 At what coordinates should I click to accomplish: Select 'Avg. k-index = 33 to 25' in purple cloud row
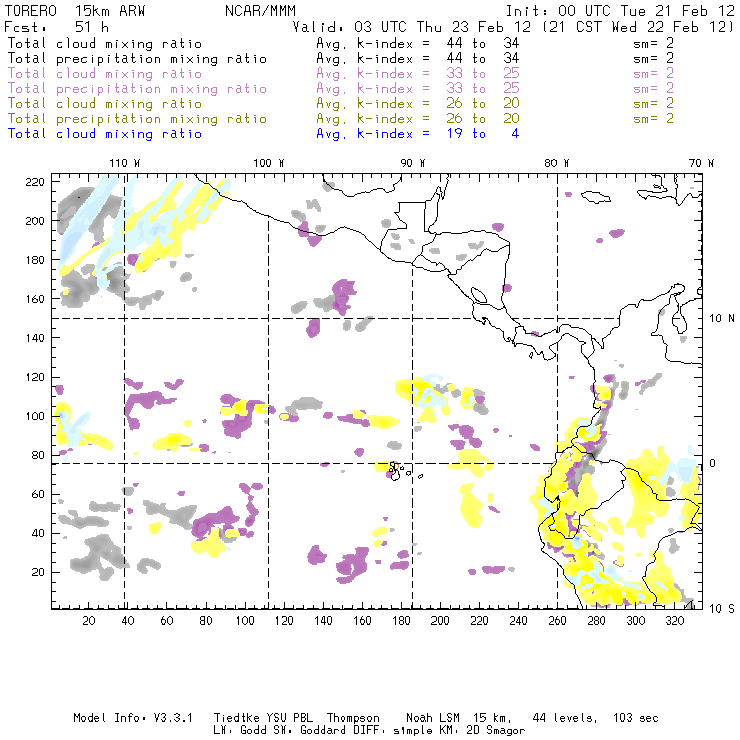418,74
